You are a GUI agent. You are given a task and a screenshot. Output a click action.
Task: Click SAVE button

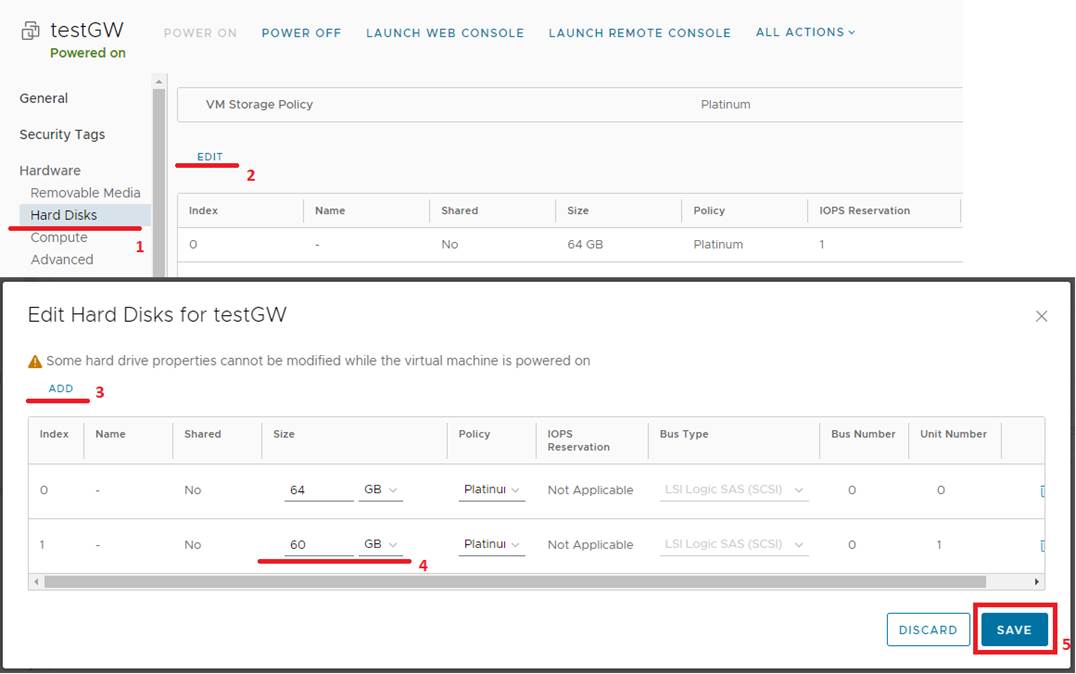(x=1014, y=629)
